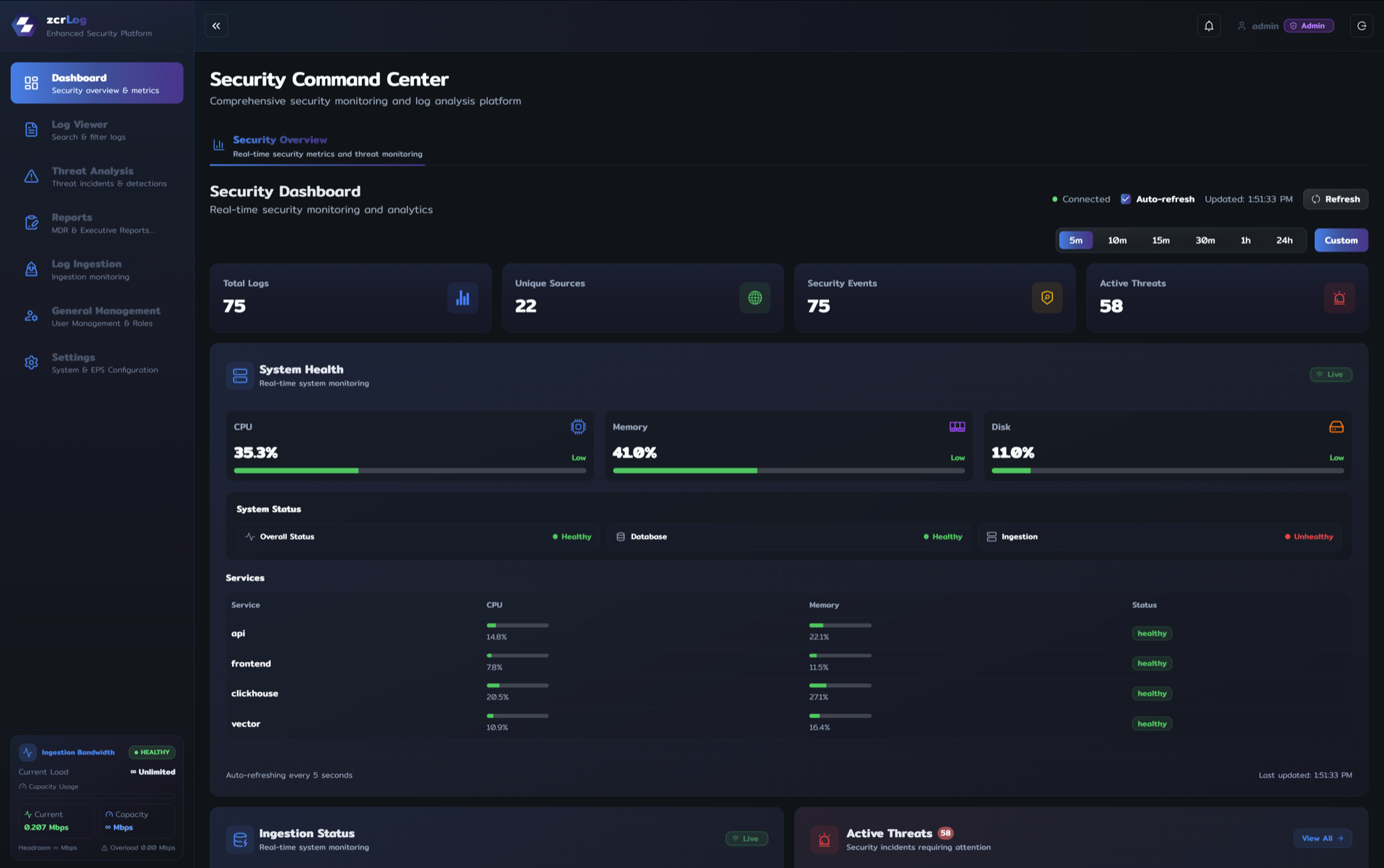Click the api service row name
The height and width of the screenshot is (868, 1384).
(238, 633)
